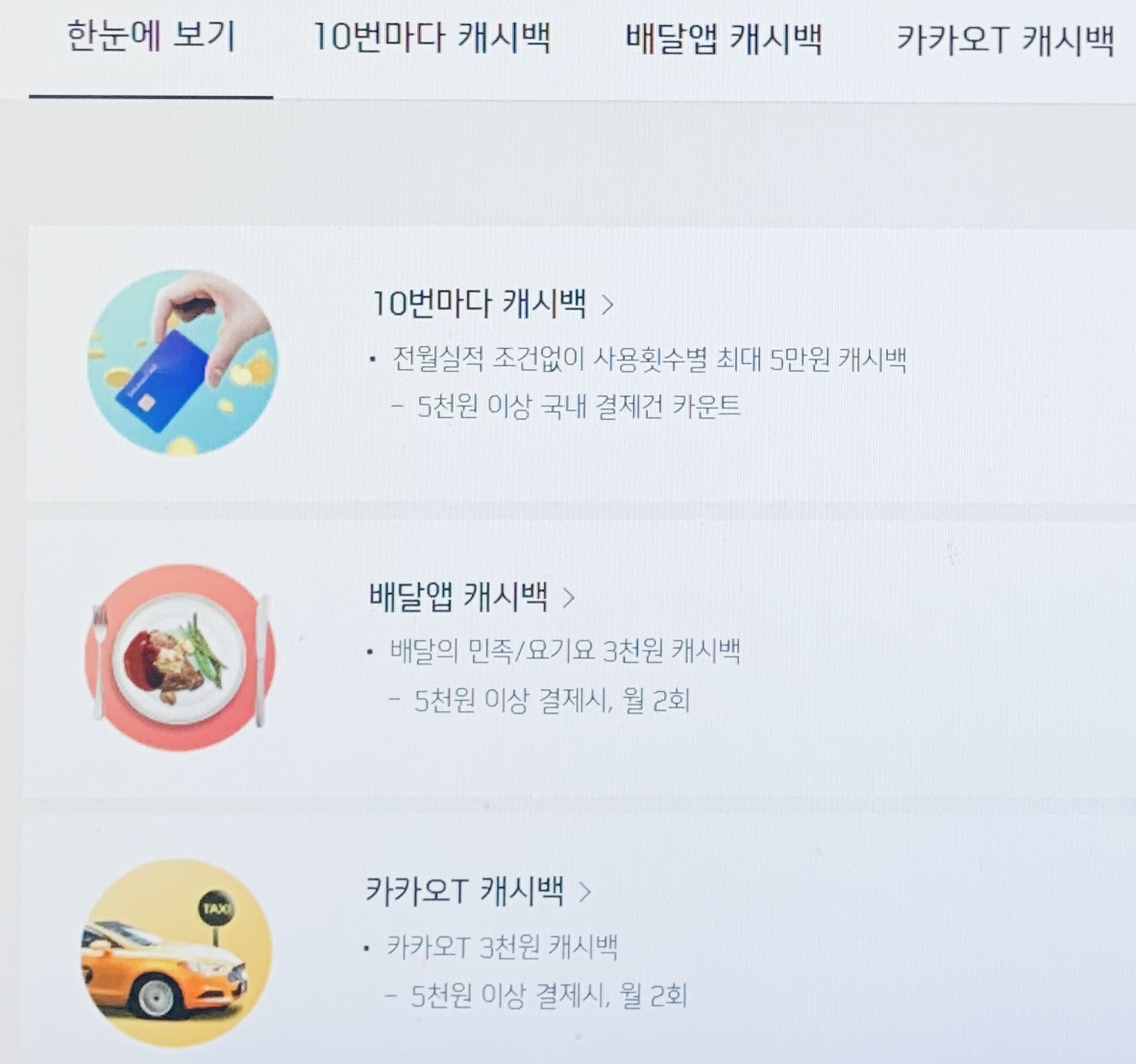This screenshot has width=1136, height=1064.
Task: Expand chevron beside 배달앱 캐시백 list heading
Action: (569, 598)
